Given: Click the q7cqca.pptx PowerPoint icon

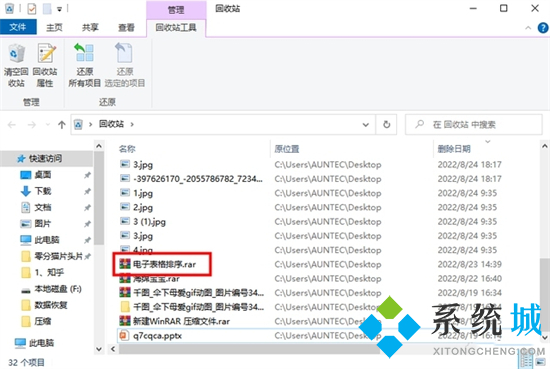Looking at the screenshot, I should coord(124,336).
